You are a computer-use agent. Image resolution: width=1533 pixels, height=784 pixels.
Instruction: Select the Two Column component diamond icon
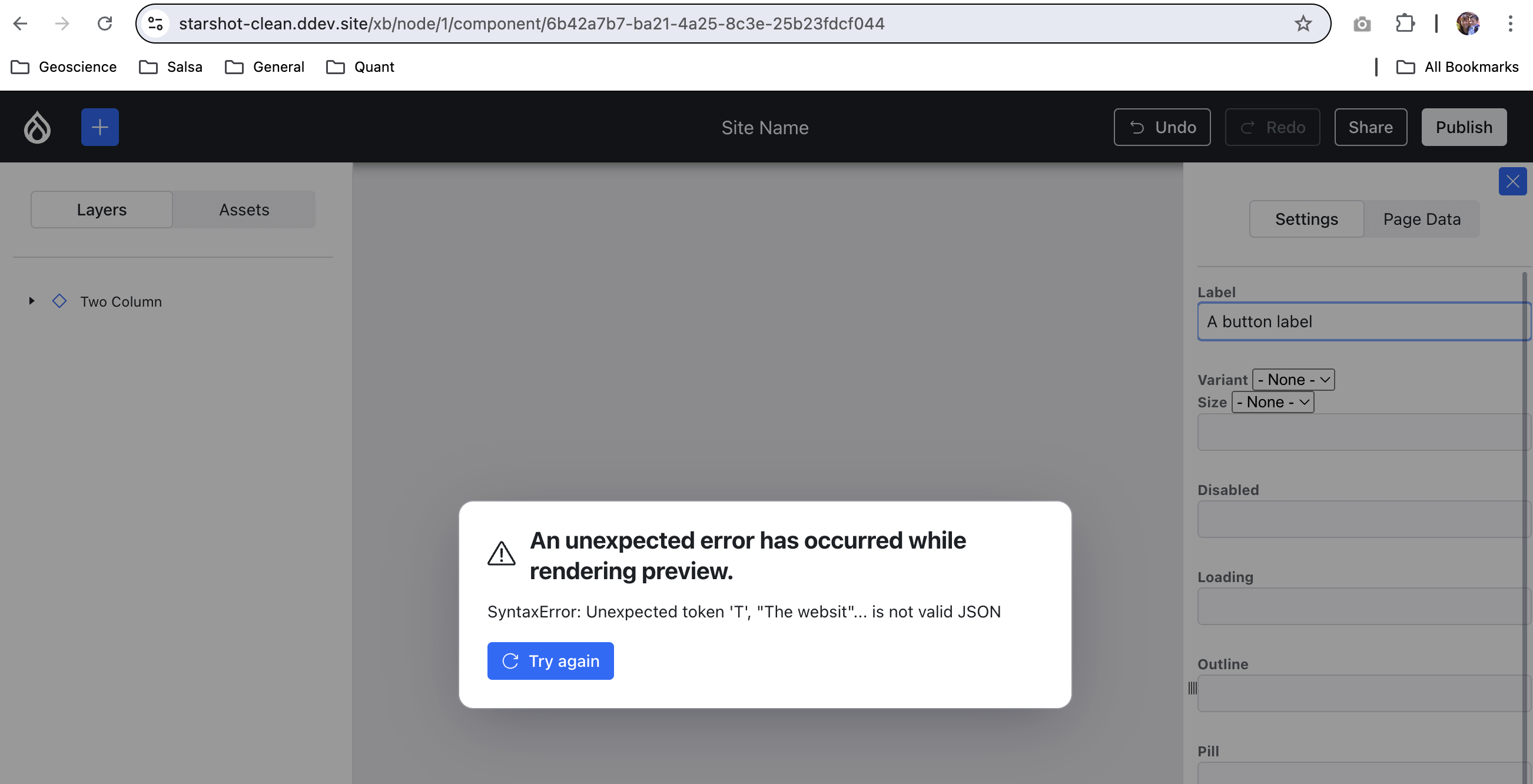point(59,301)
